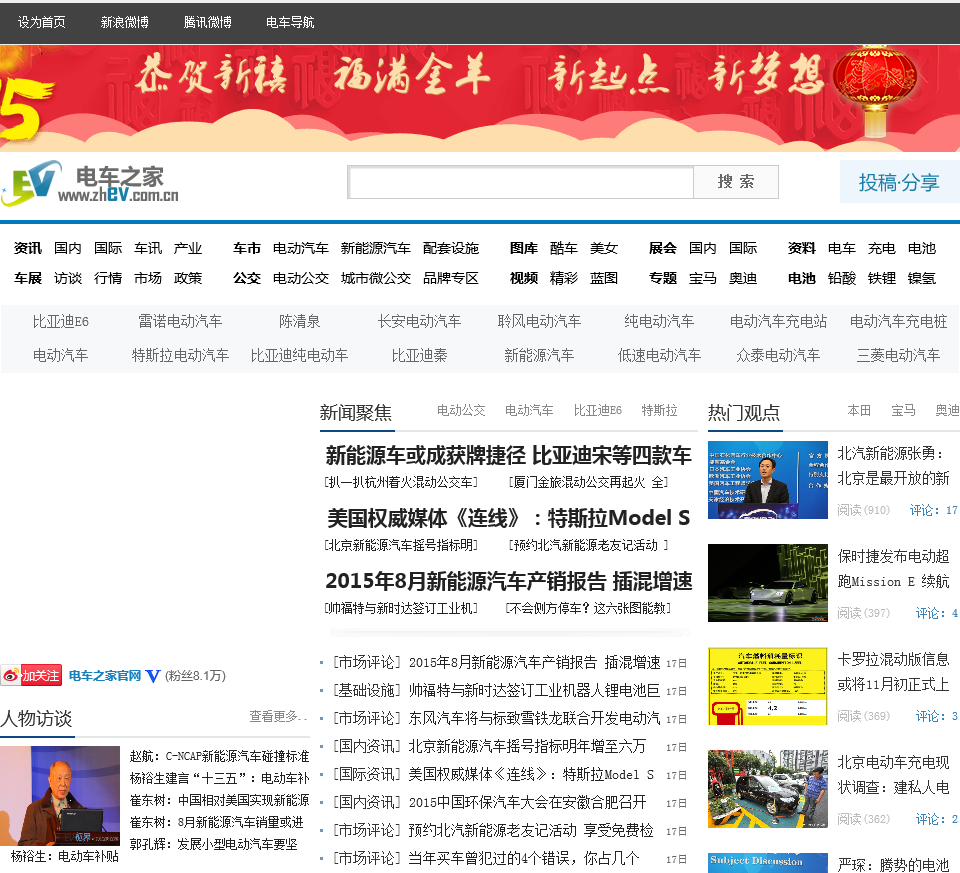Open sub-link 不会侧方停车？这六张图能教
960x873 pixels.
point(588,608)
